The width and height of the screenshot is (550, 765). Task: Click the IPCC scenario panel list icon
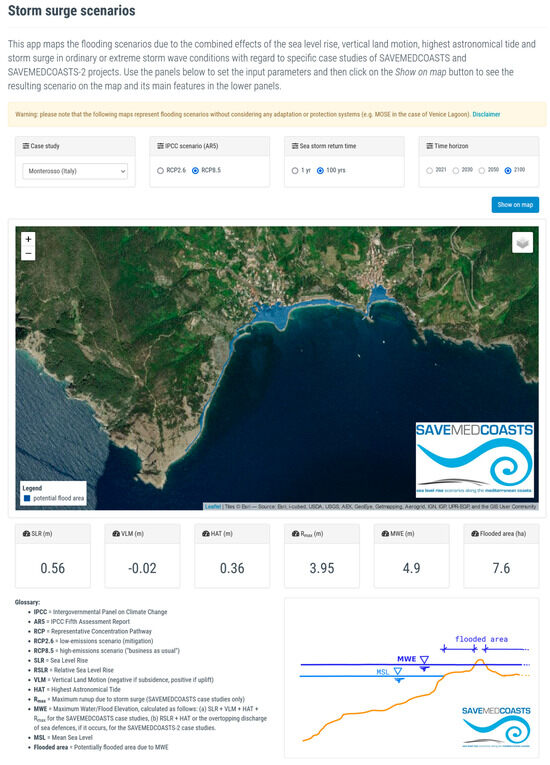coord(160,146)
